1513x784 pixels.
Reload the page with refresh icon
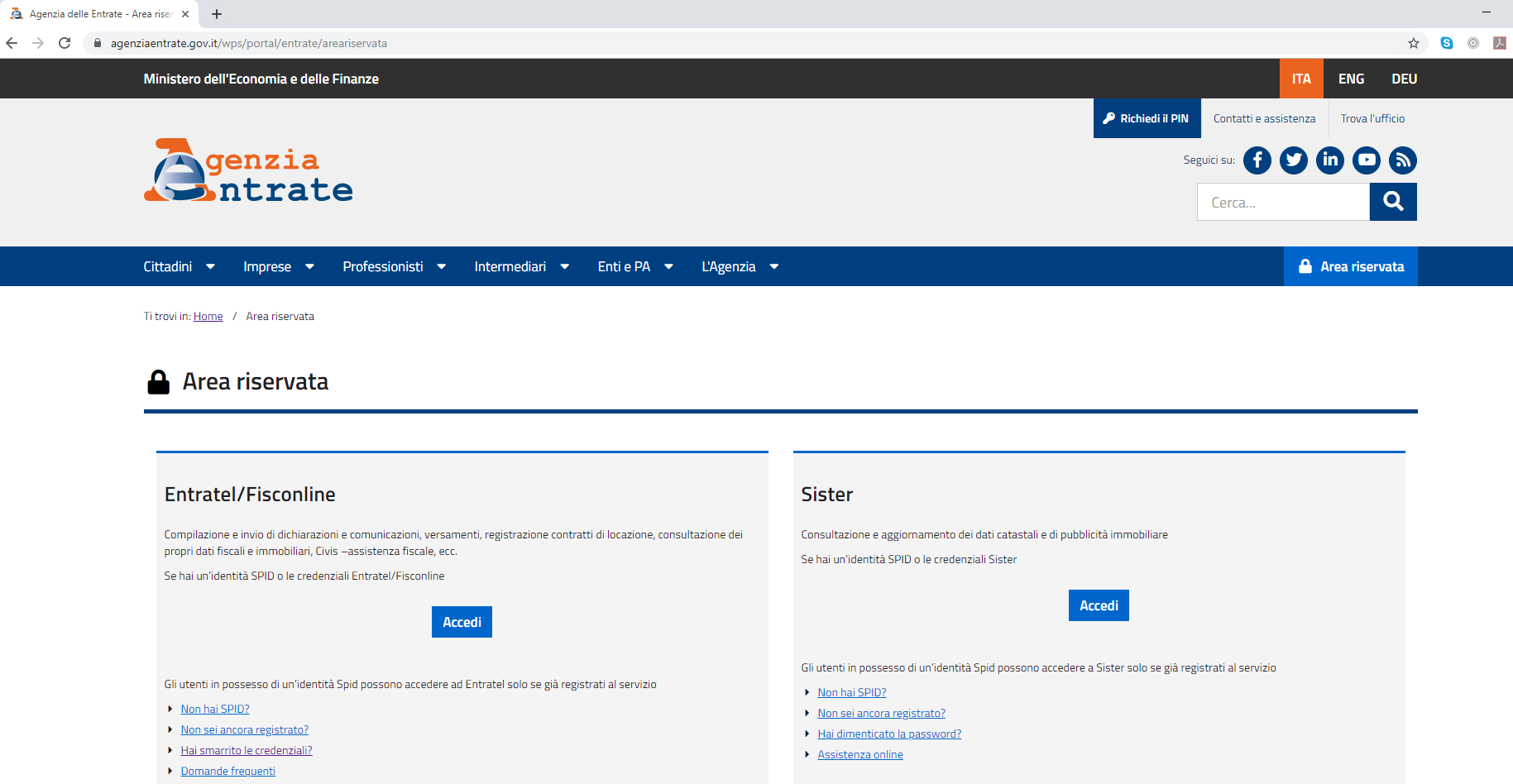[65, 43]
